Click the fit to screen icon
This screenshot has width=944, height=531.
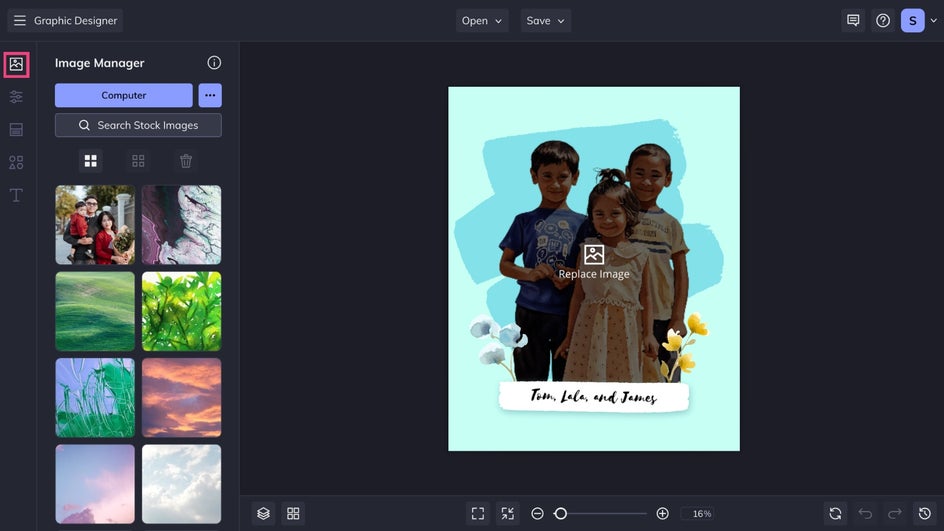tap(478, 514)
